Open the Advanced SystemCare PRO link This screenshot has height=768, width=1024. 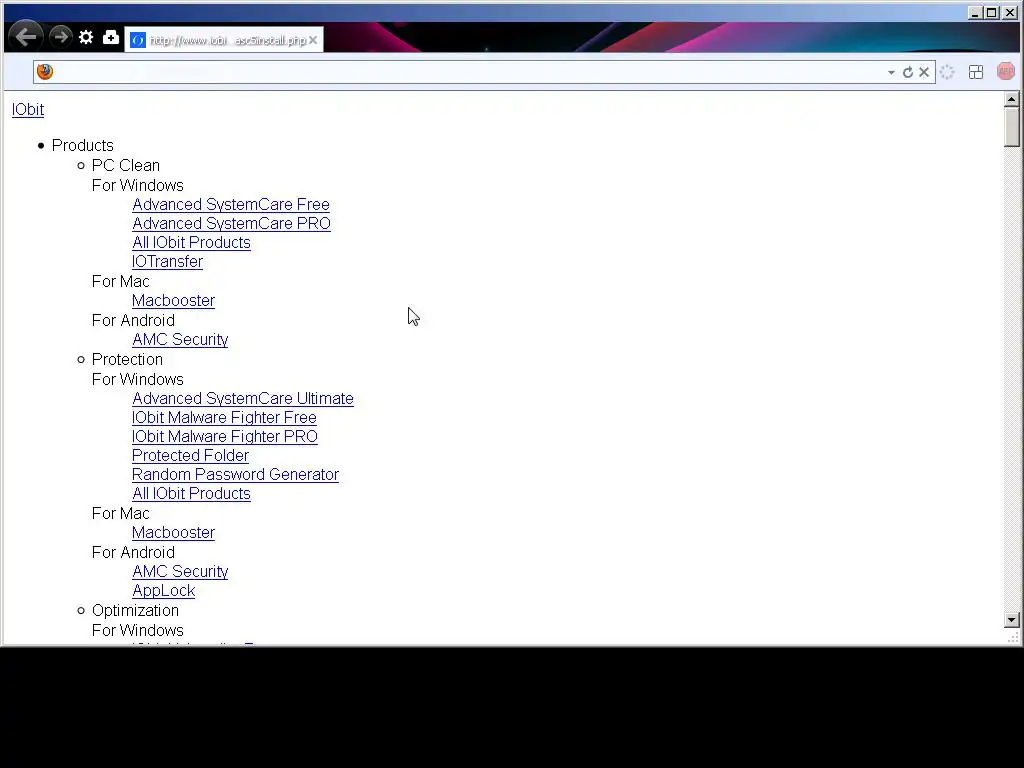pyautogui.click(x=231, y=223)
